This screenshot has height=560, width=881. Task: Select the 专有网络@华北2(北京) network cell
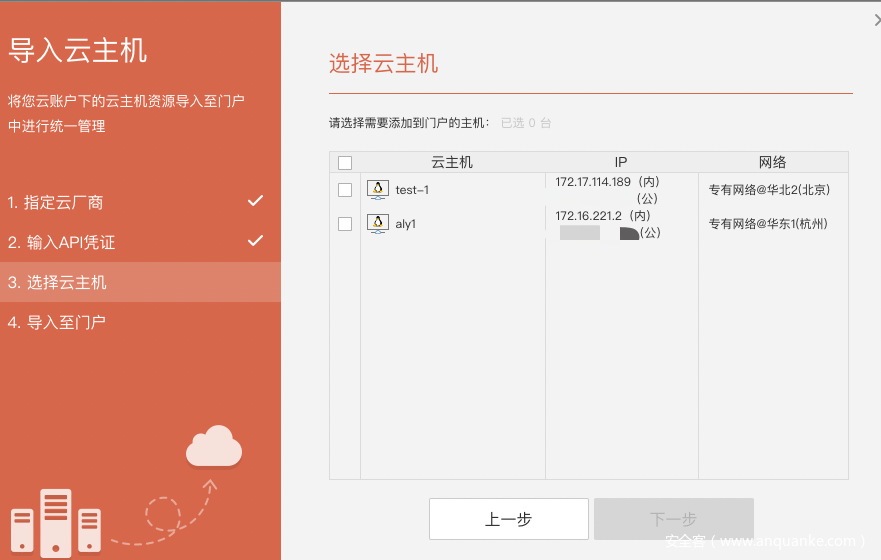769,189
